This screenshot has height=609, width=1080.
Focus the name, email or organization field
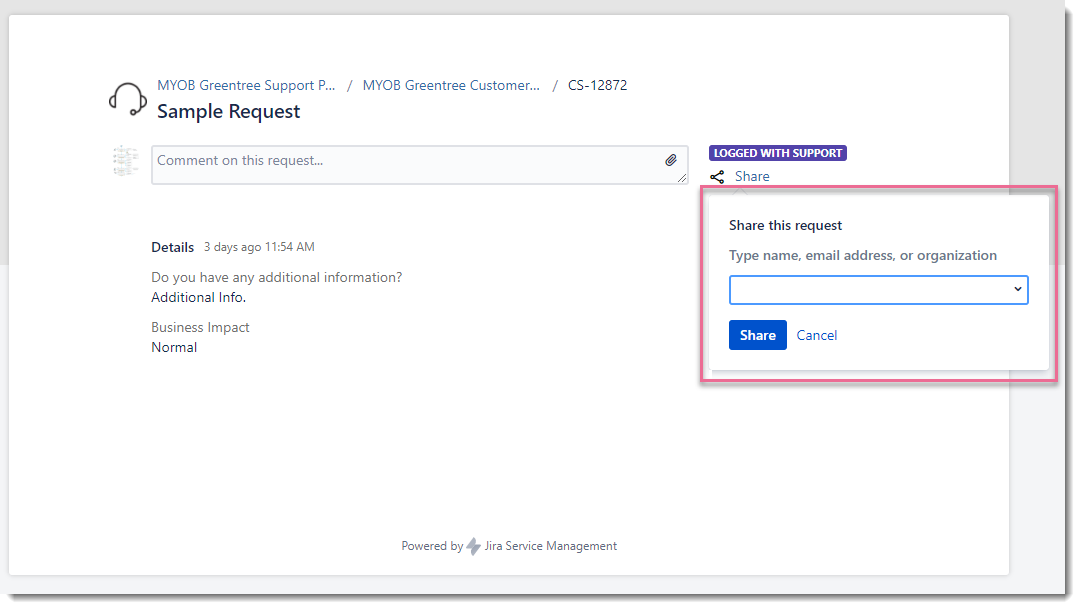(x=878, y=290)
